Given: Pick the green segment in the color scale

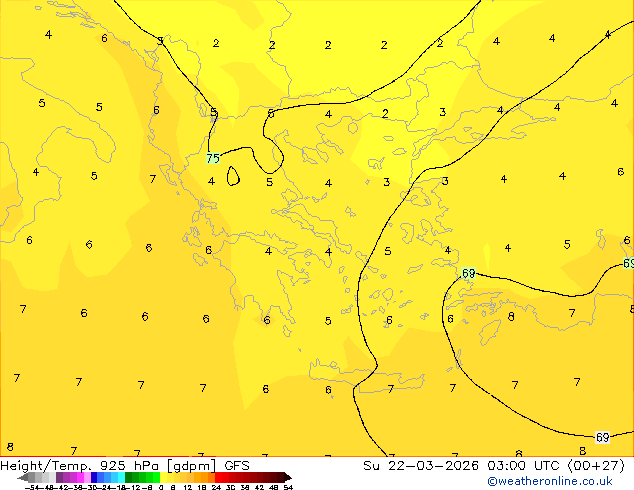Looking at the screenshot, I should (138, 477).
